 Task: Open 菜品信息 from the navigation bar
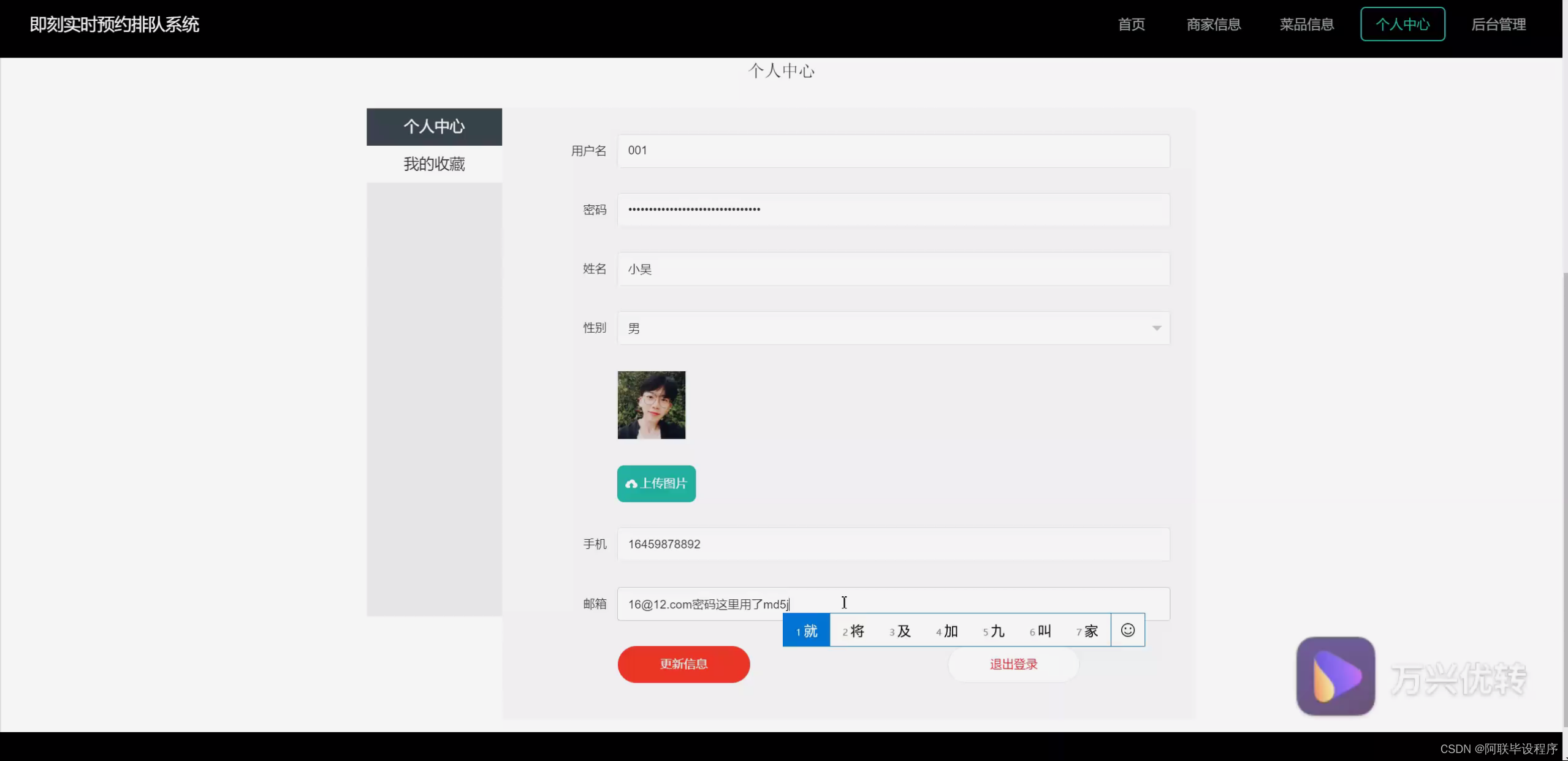pos(1306,25)
